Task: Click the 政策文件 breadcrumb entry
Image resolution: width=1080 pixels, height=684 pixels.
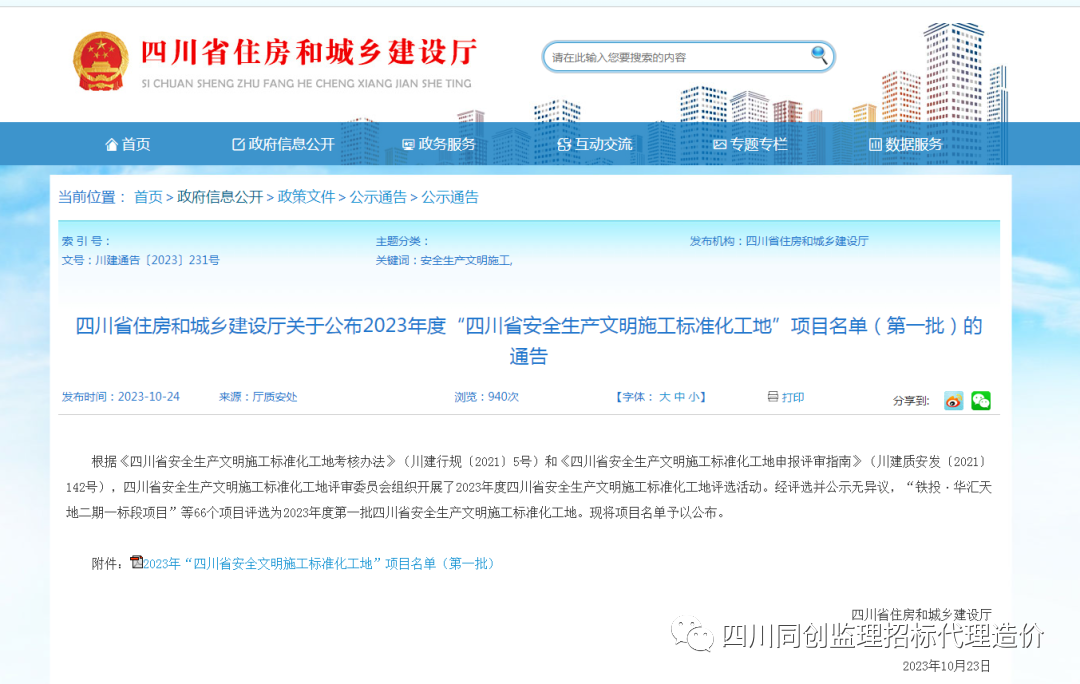Action: [x=307, y=197]
